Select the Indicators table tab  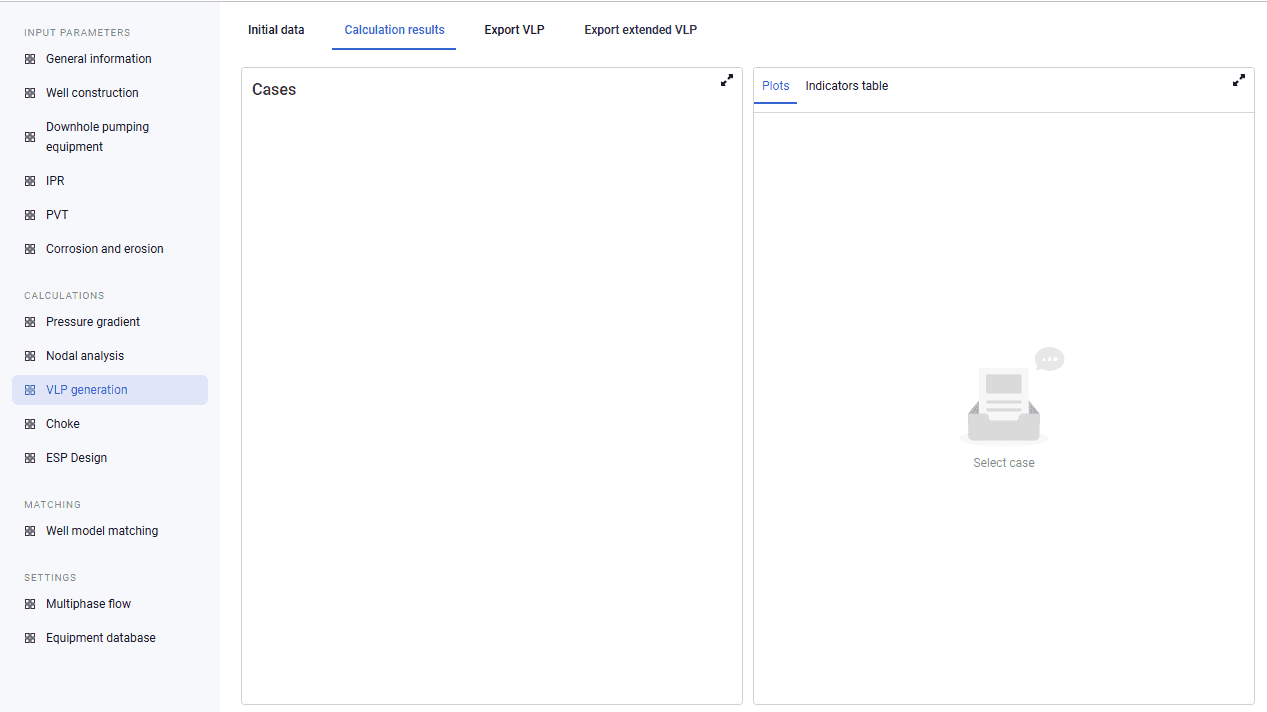tap(847, 86)
